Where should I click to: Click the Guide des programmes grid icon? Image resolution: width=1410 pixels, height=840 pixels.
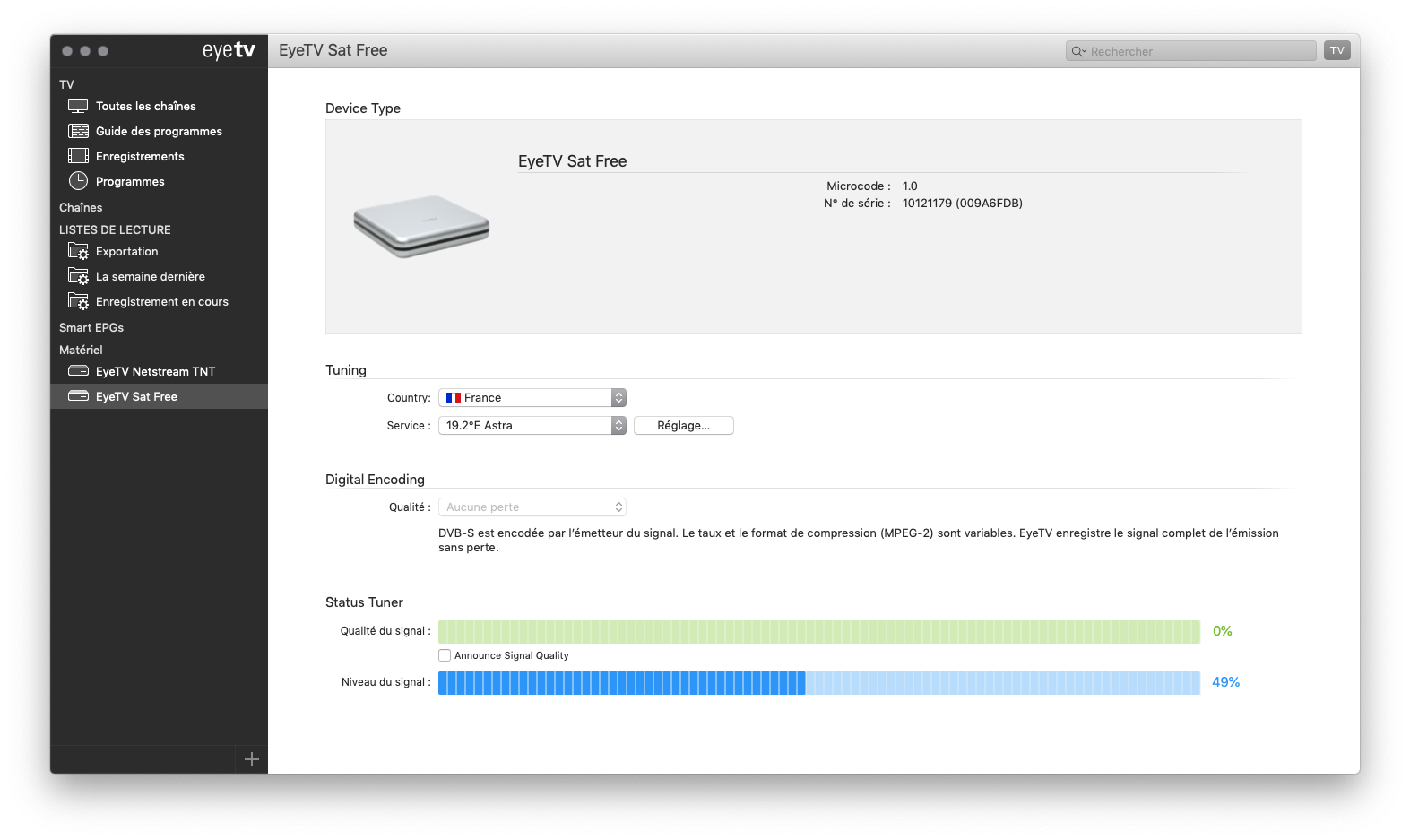click(78, 131)
